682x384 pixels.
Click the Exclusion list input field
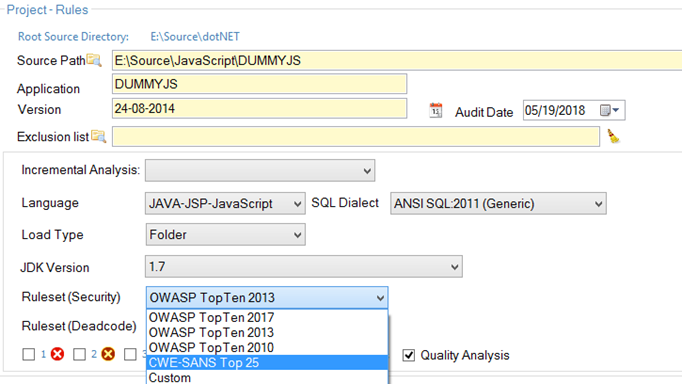[356, 137]
